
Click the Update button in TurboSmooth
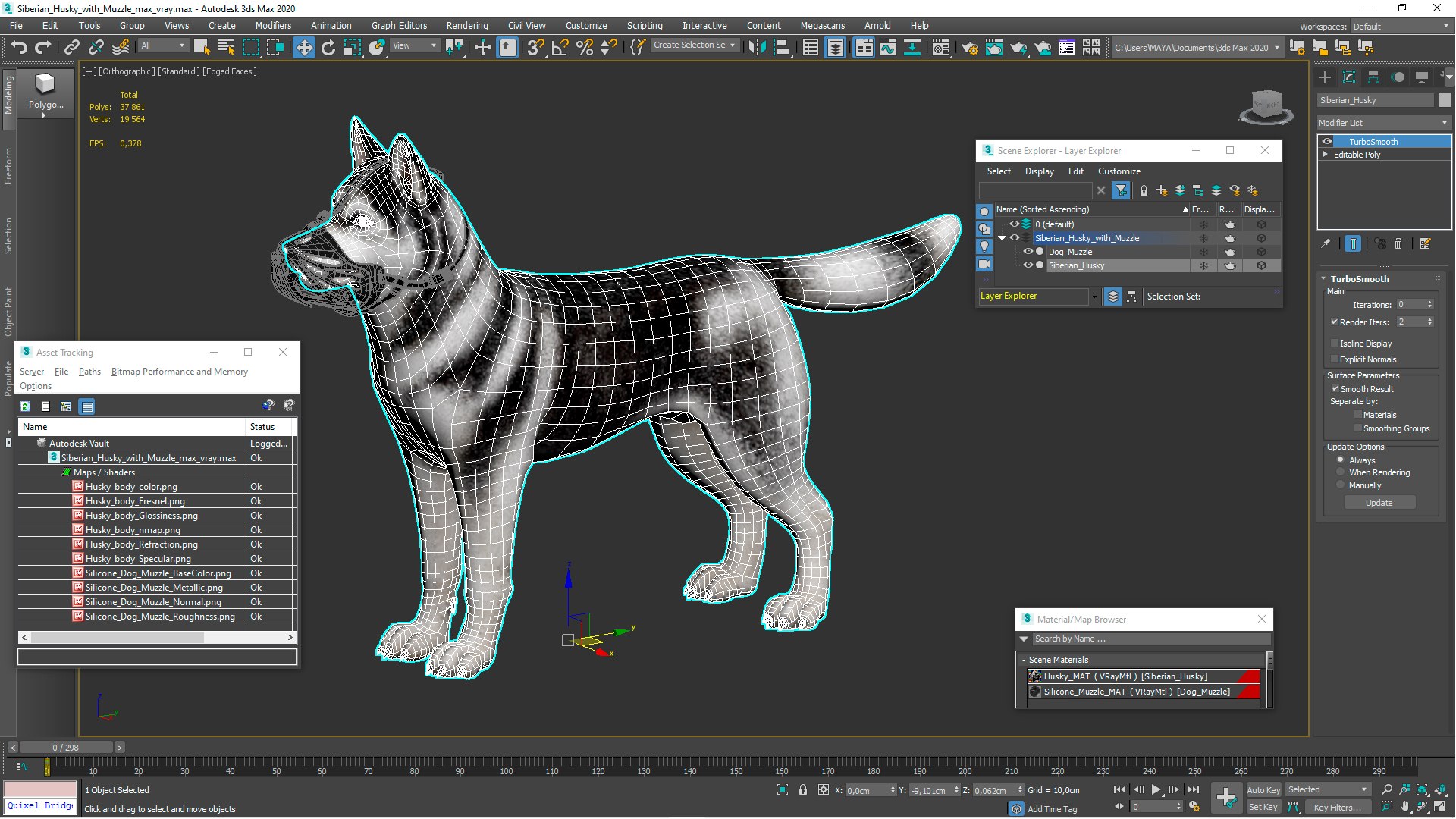pos(1379,503)
